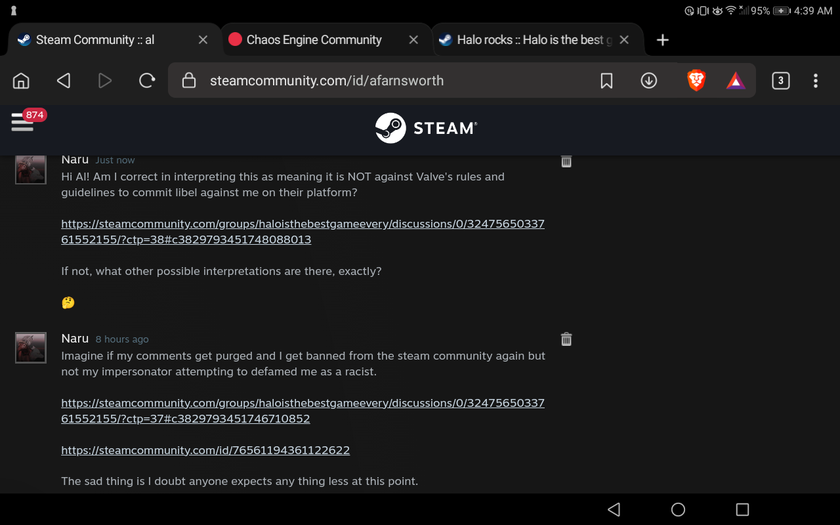Click the Steam logo in the header
Image resolution: width=840 pixels, height=525 pixels.
(426, 128)
